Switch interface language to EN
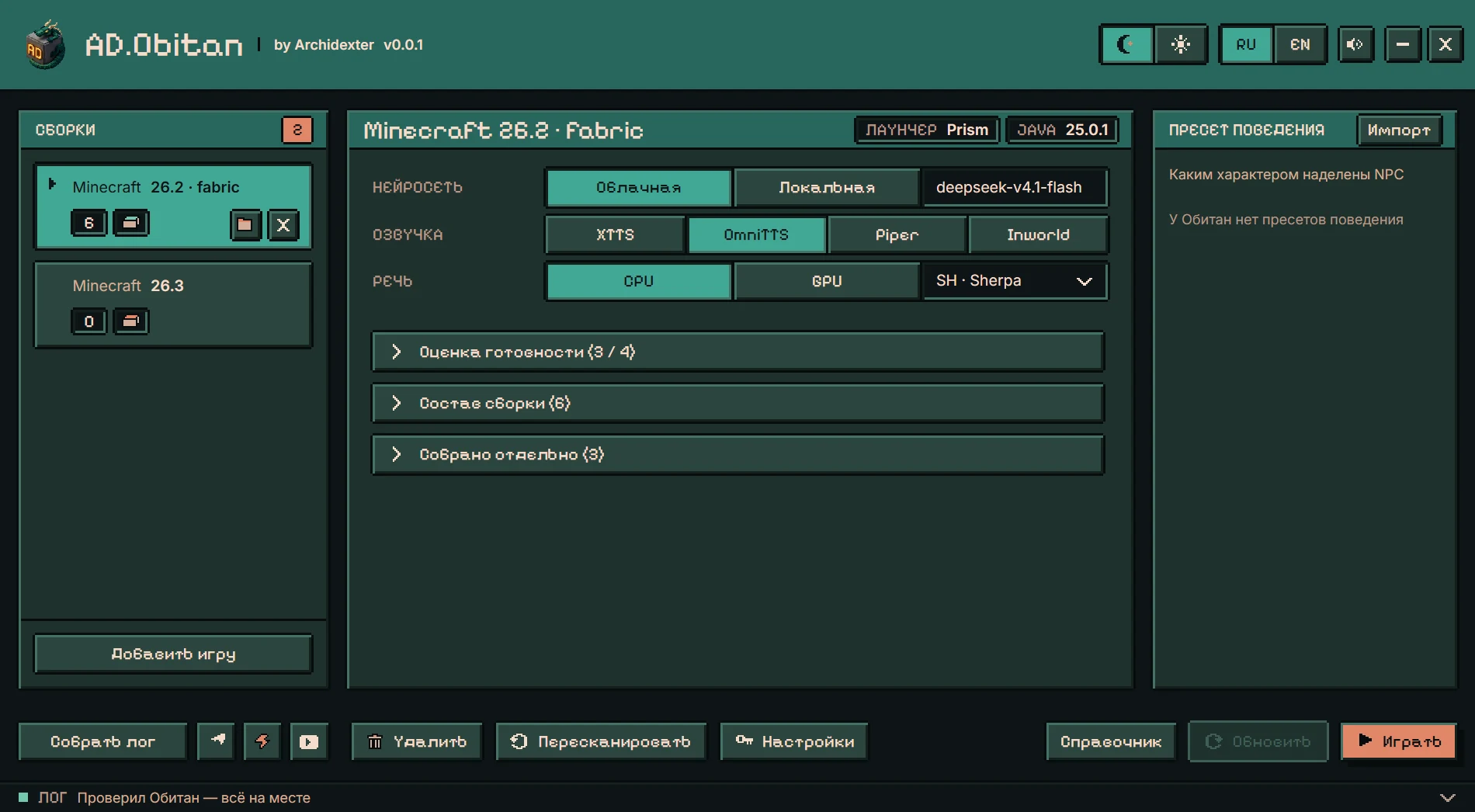Screen dimensions: 1475x812 pyautogui.click(x=1300, y=44)
